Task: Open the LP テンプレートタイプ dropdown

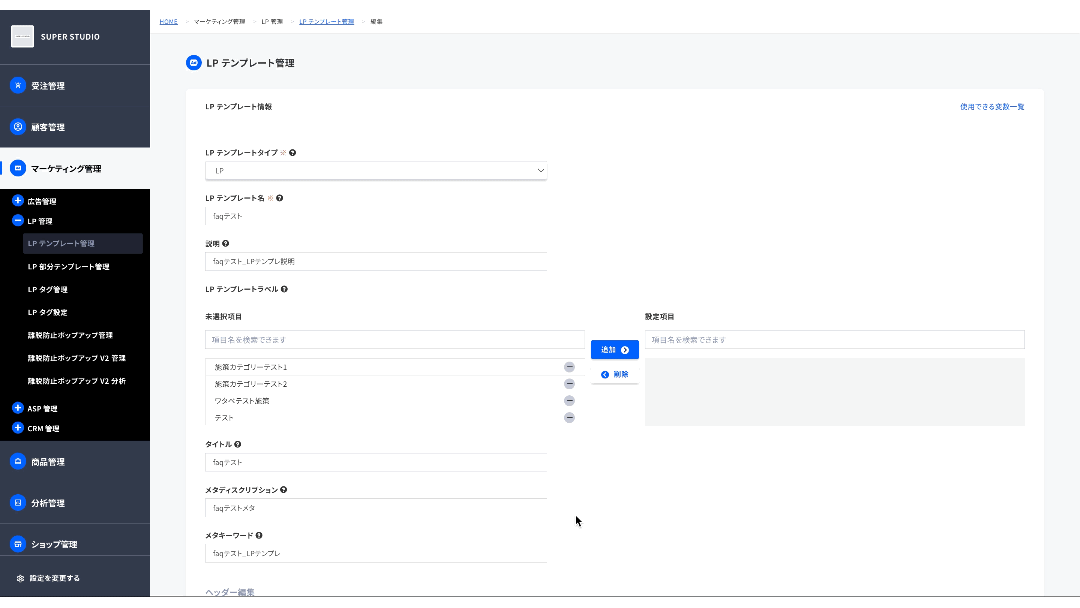Action: tap(376, 170)
